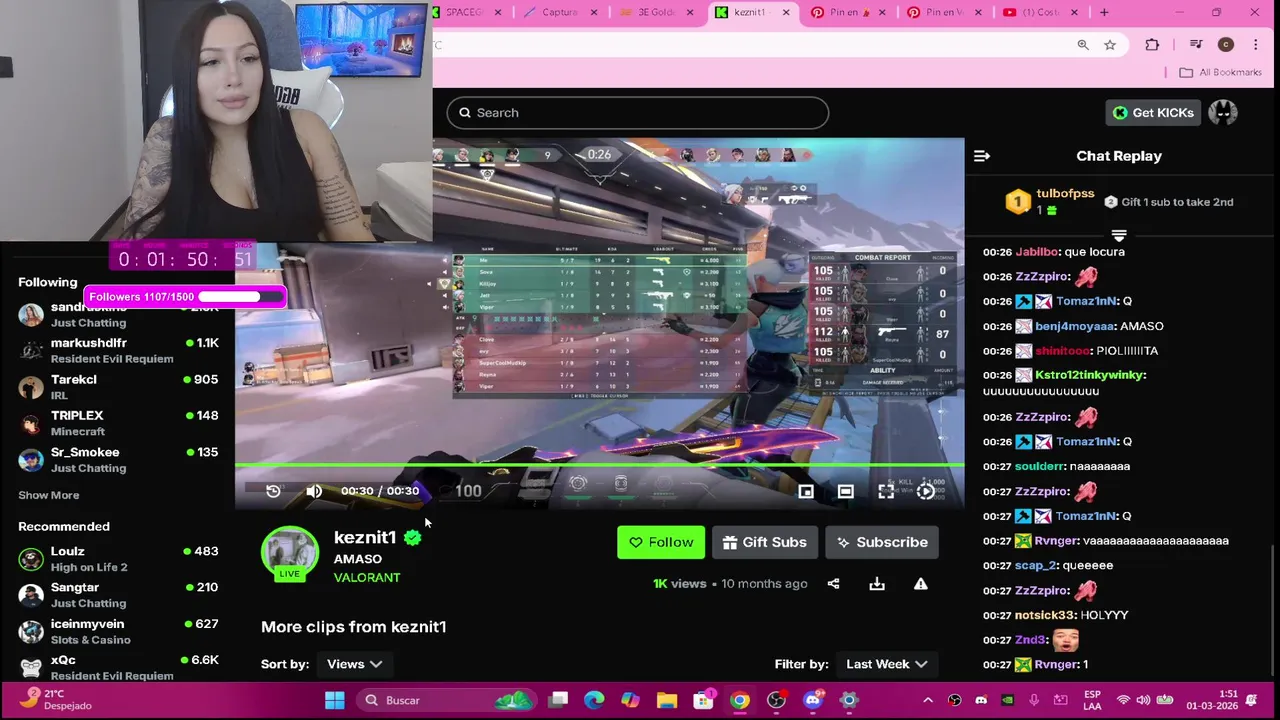The height and width of the screenshot is (720, 1280).
Task: Open the Wi-Fi network tray icon
Action: pyautogui.click(x=1123, y=700)
